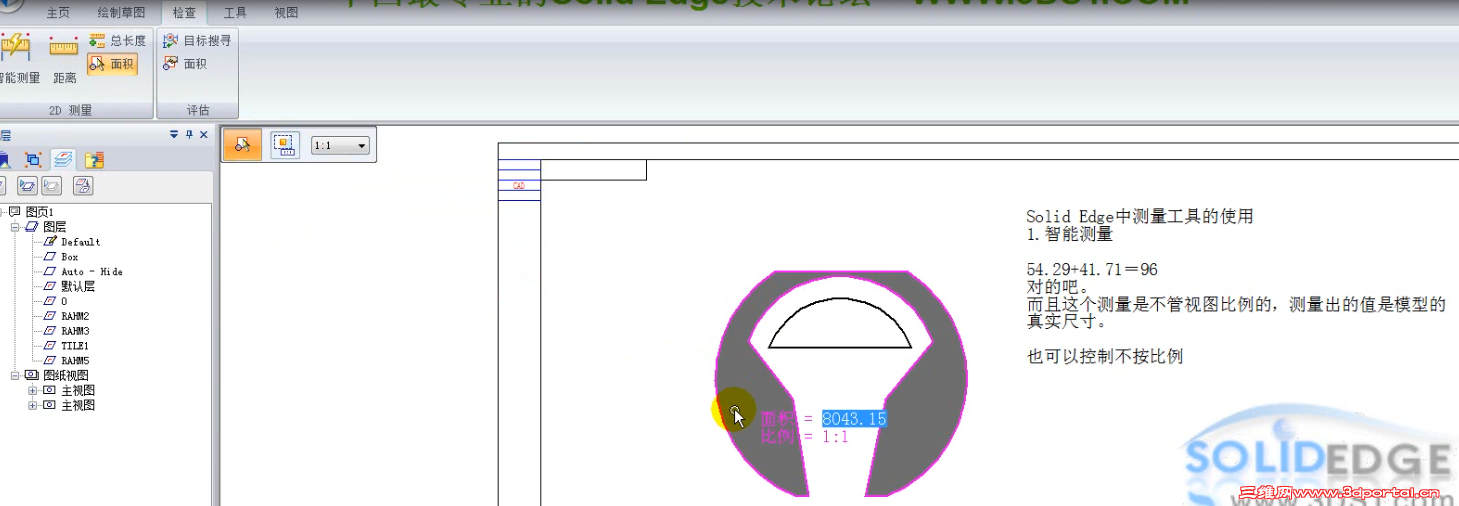Select the 智能测量 smart measure tool
This screenshot has width=1459, height=506.
click(x=17, y=58)
